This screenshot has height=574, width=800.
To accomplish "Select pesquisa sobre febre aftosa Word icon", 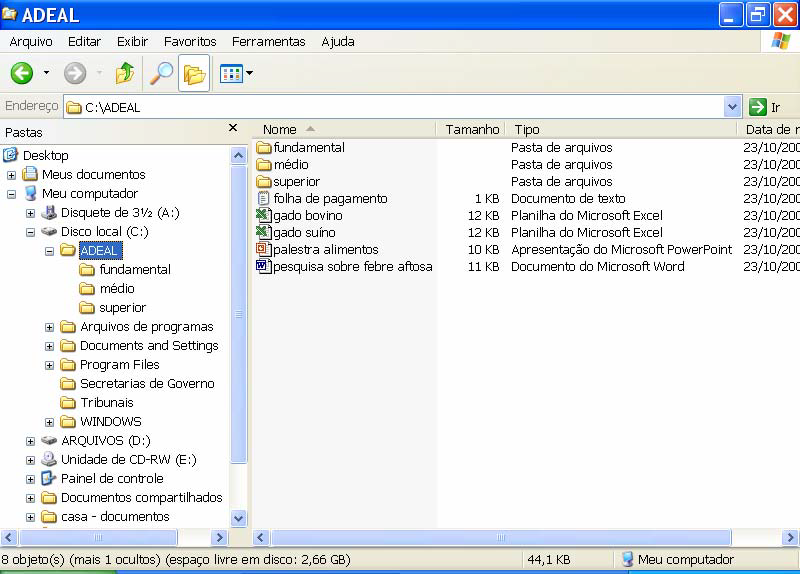I will [263, 266].
